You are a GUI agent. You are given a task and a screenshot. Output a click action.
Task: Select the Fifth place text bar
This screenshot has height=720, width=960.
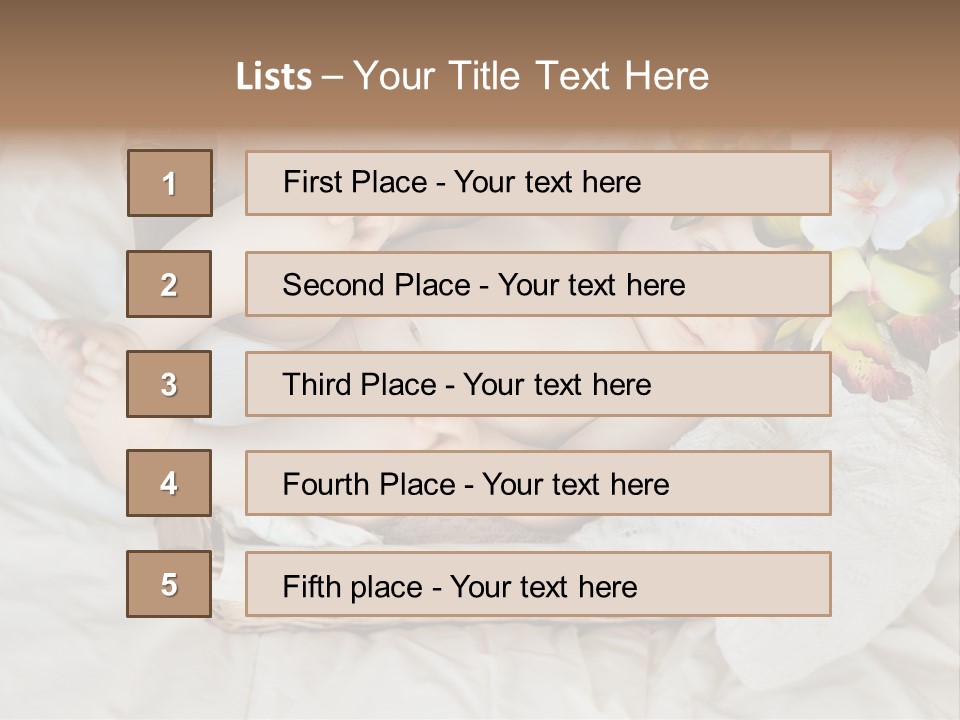click(538, 584)
